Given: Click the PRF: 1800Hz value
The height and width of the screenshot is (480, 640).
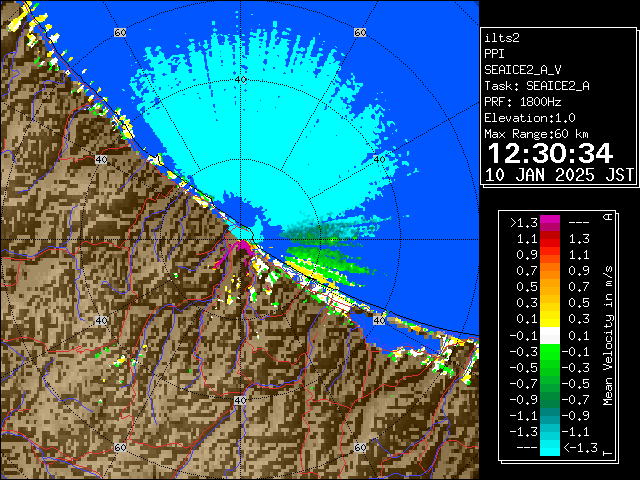Looking at the screenshot, I should [x=522, y=102].
